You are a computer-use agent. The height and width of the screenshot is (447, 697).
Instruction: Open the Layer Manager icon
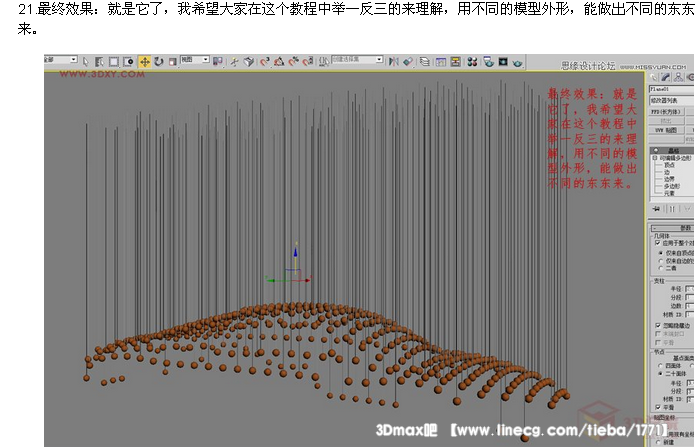pyautogui.click(x=424, y=61)
